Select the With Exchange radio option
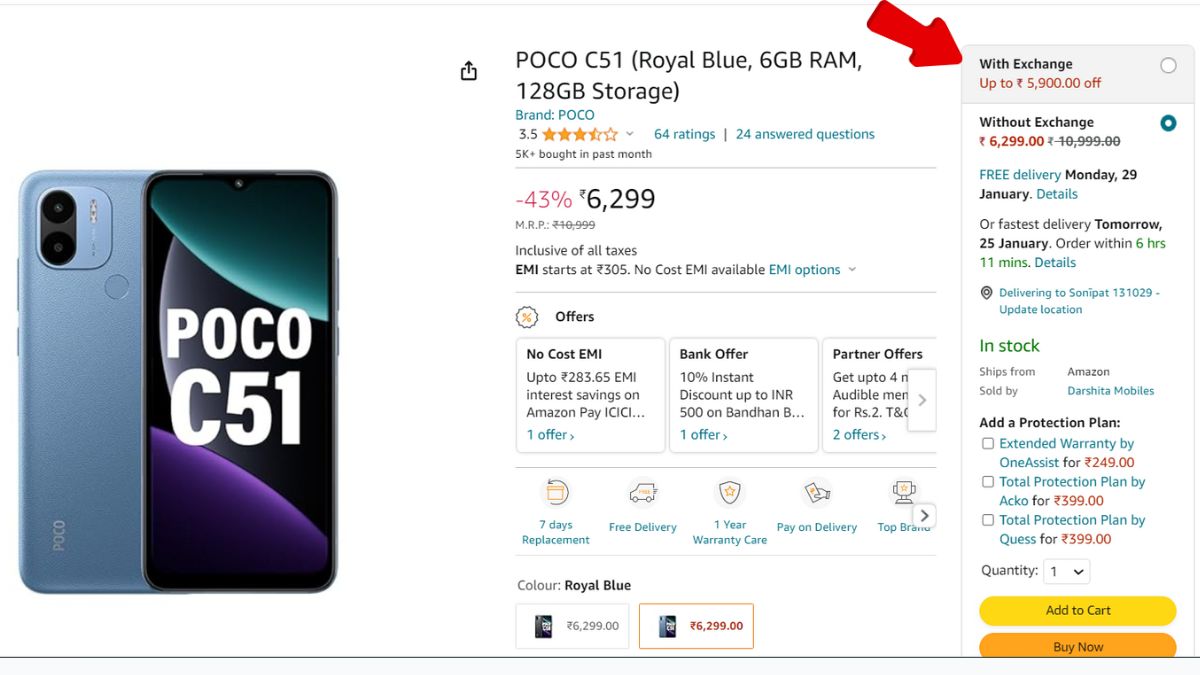Image resolution: width=1200 pixels, height=675 pixels. (1168, 66)
